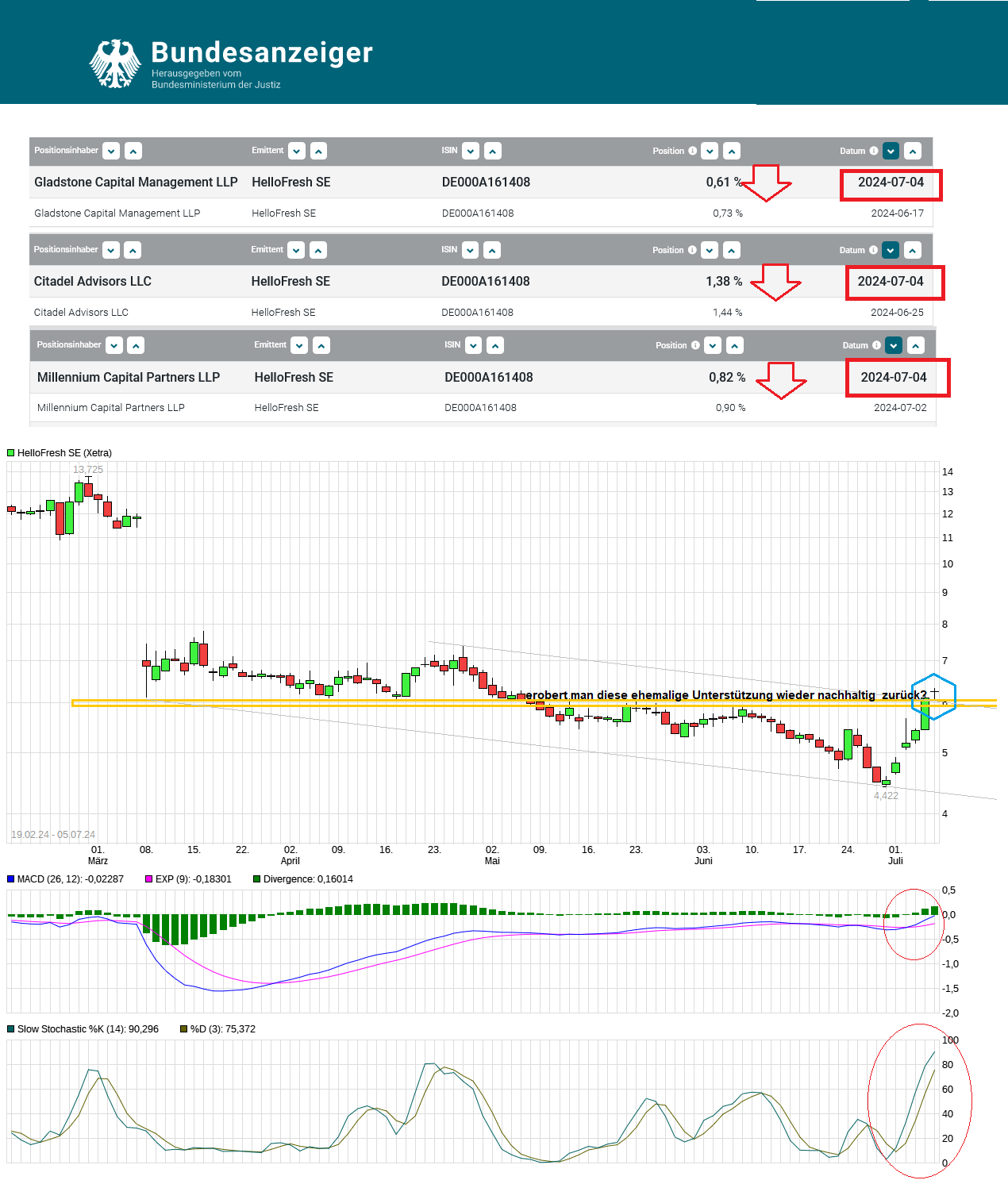Open Datum info icon in Millennium table

876,345
